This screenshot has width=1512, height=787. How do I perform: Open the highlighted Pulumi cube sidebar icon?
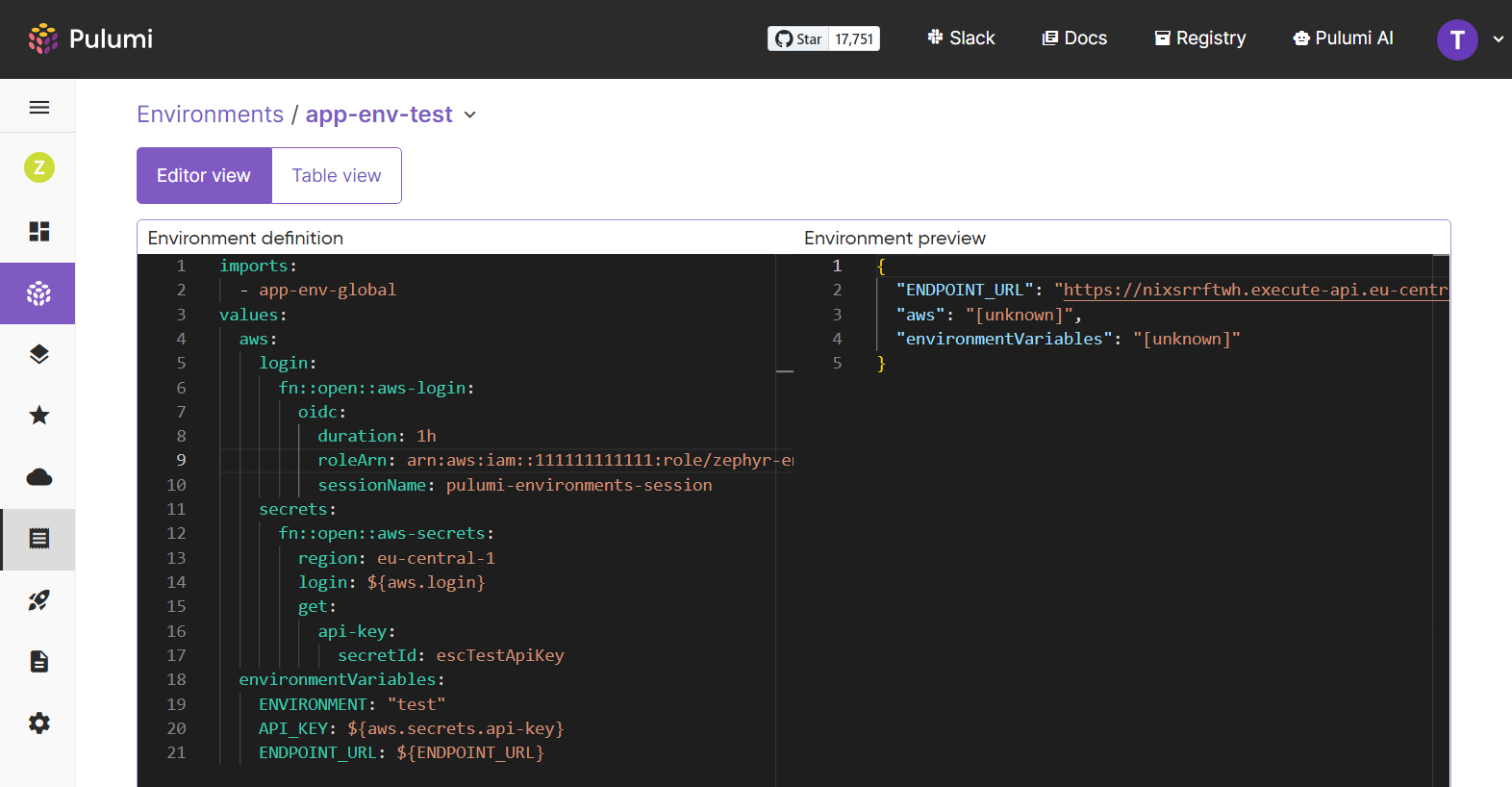[x=38, y=293]
